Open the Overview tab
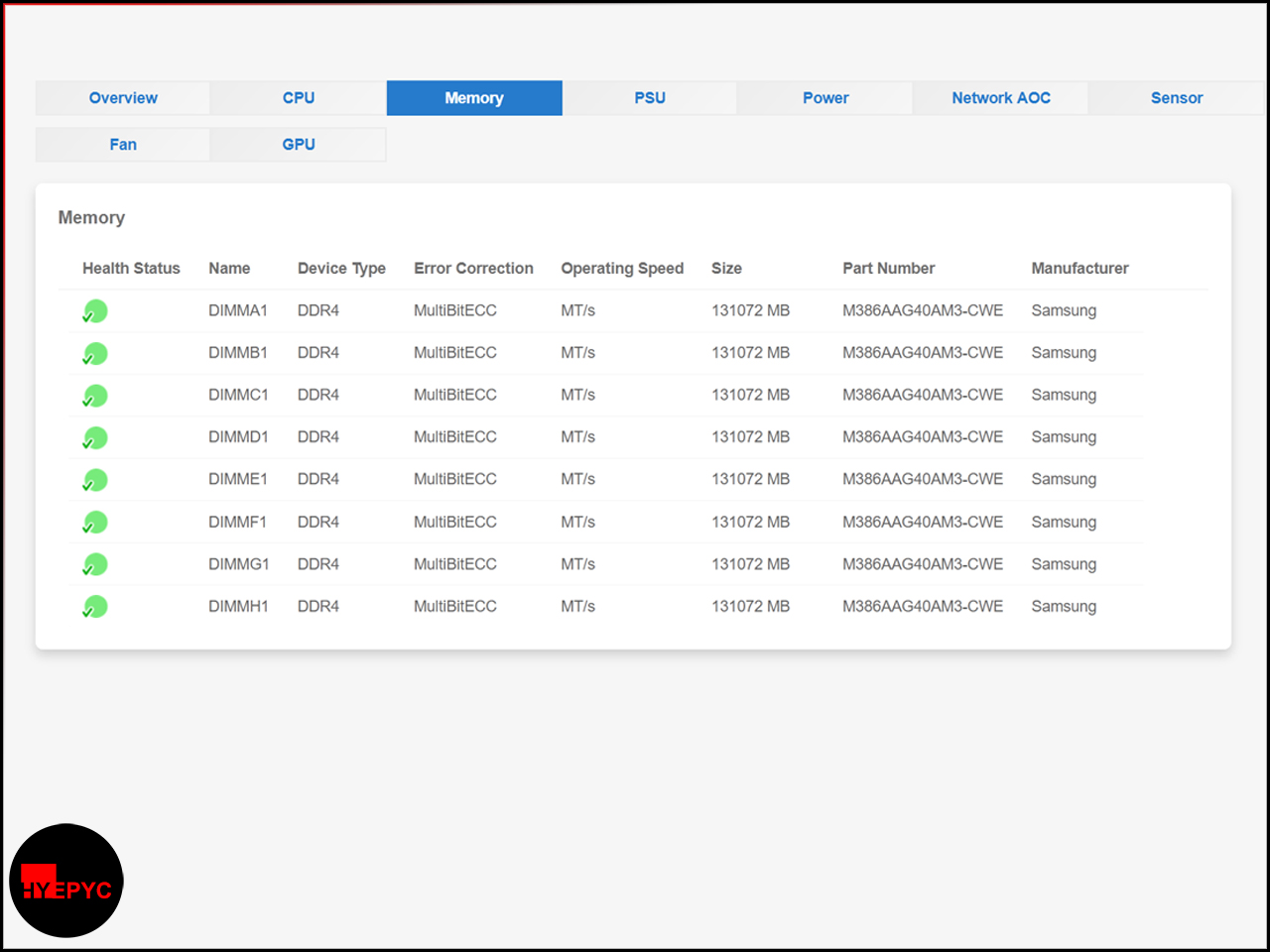 click(x=123, y=98)
